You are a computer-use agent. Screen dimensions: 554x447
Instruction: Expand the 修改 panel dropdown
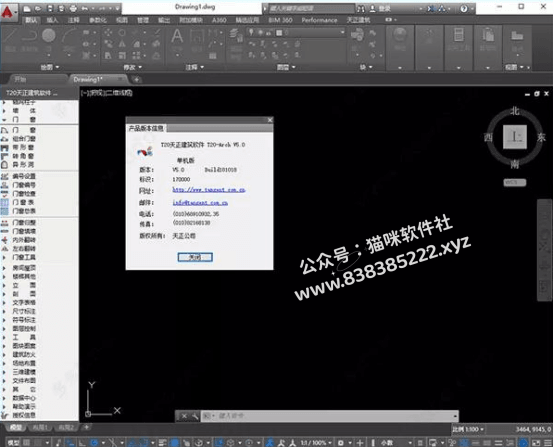pos(132,67)
